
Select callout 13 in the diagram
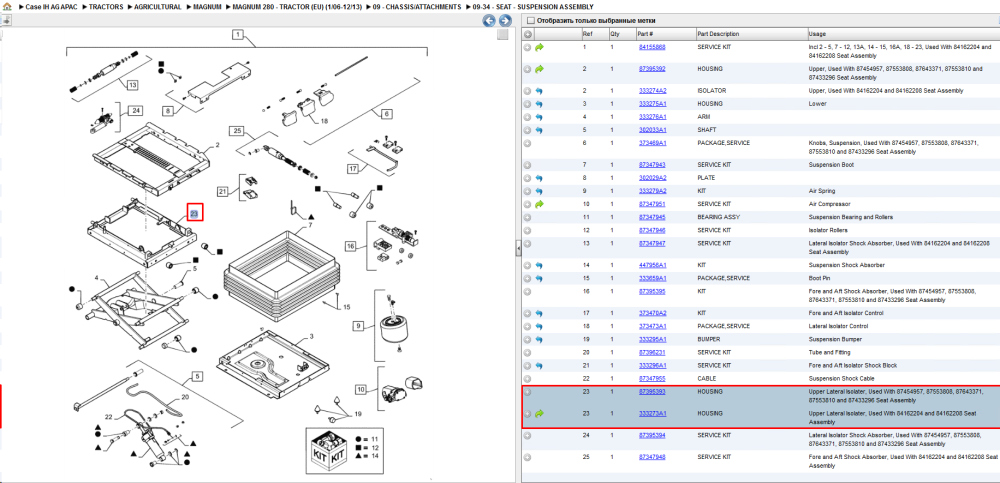132,84
